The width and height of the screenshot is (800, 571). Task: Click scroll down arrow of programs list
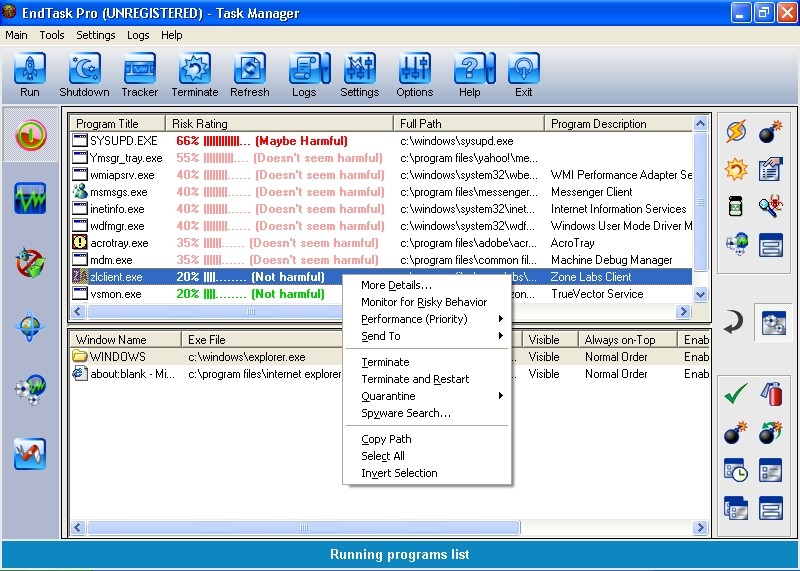click(x=701, y=295)
